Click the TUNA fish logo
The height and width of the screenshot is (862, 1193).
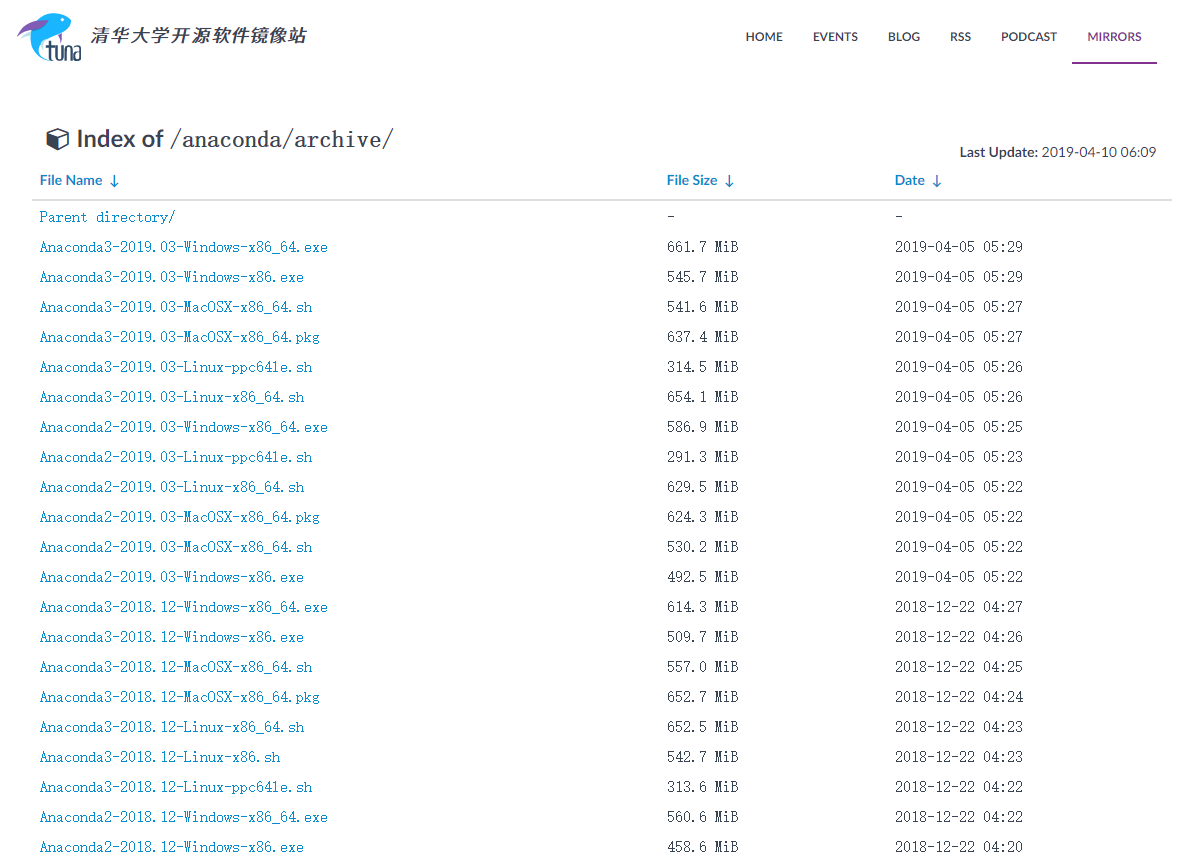pyautogui.click(x=49, y=37)
